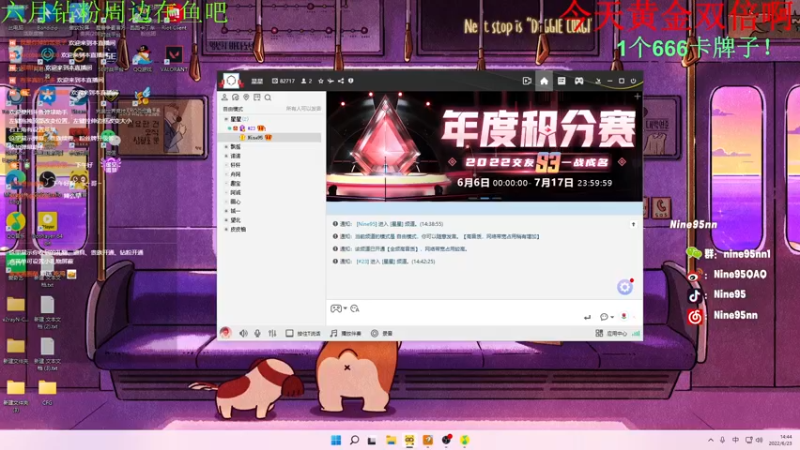Expand the last channel group in tree

coord(227,230)
